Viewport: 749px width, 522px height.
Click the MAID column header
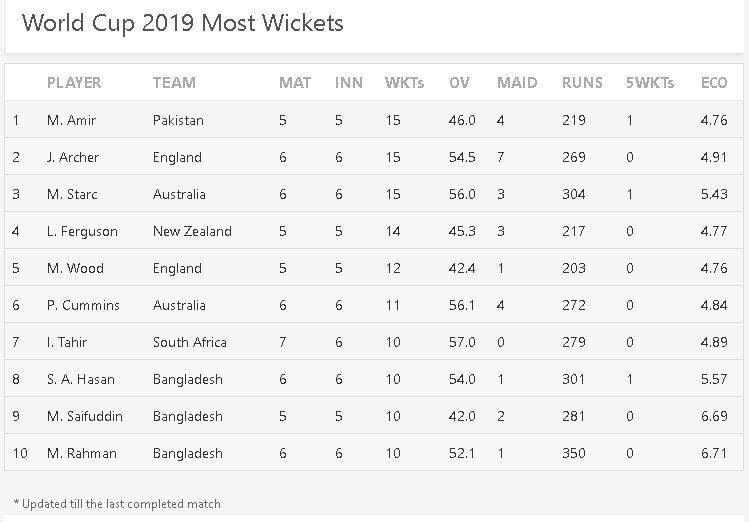pyautogui.click(x=517, y=83)
